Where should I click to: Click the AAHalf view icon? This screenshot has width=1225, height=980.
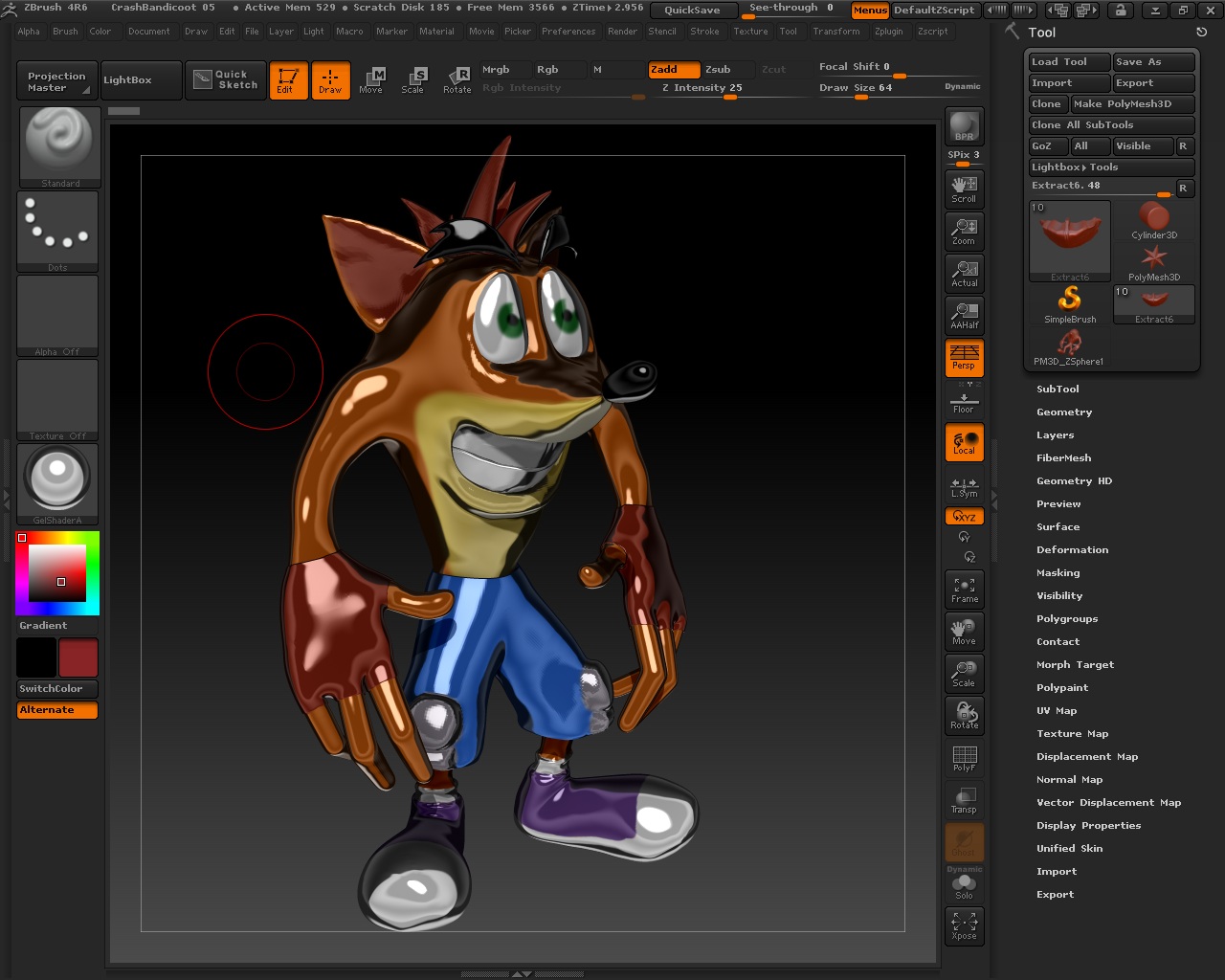(964, 315)
